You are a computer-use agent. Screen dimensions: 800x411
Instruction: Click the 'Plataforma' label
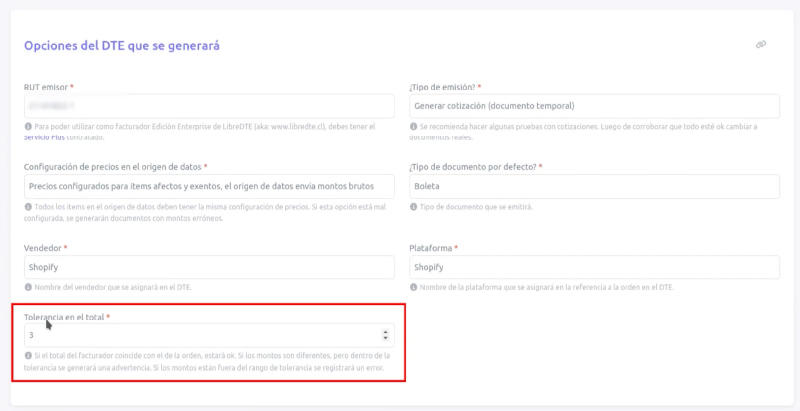click(x=431, y=248)
